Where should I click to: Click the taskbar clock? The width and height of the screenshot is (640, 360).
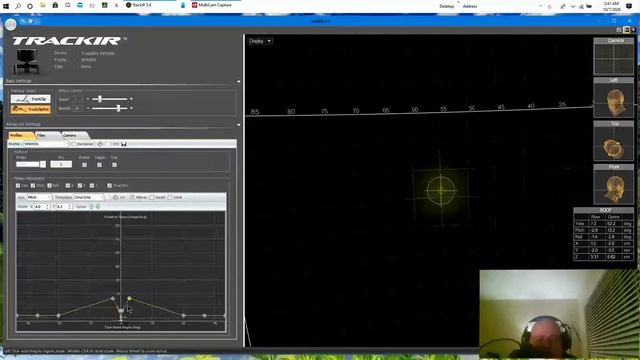pyautogui.click(x=611, y=6)
